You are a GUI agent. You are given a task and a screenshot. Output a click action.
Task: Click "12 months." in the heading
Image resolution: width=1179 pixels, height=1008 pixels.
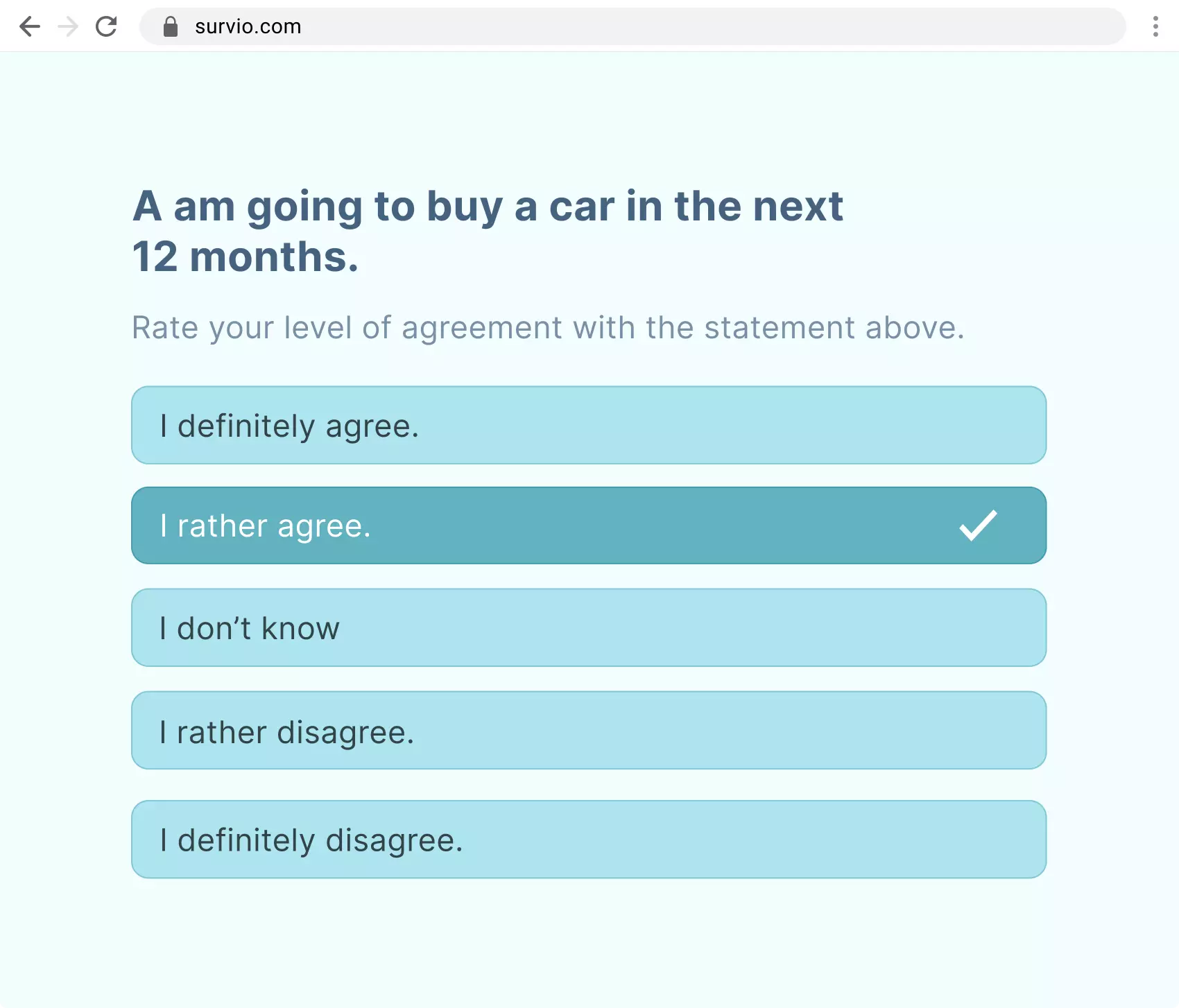(x=246, y=257)
